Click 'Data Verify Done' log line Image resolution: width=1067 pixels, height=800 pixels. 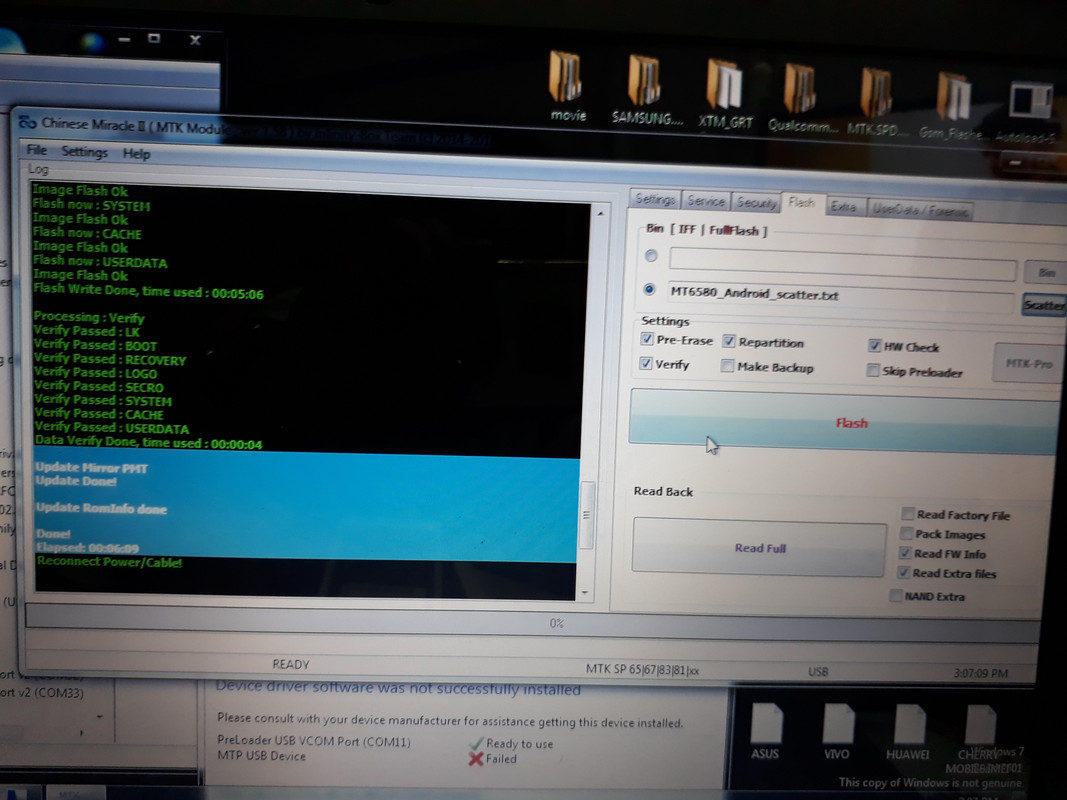pos(148,442)
